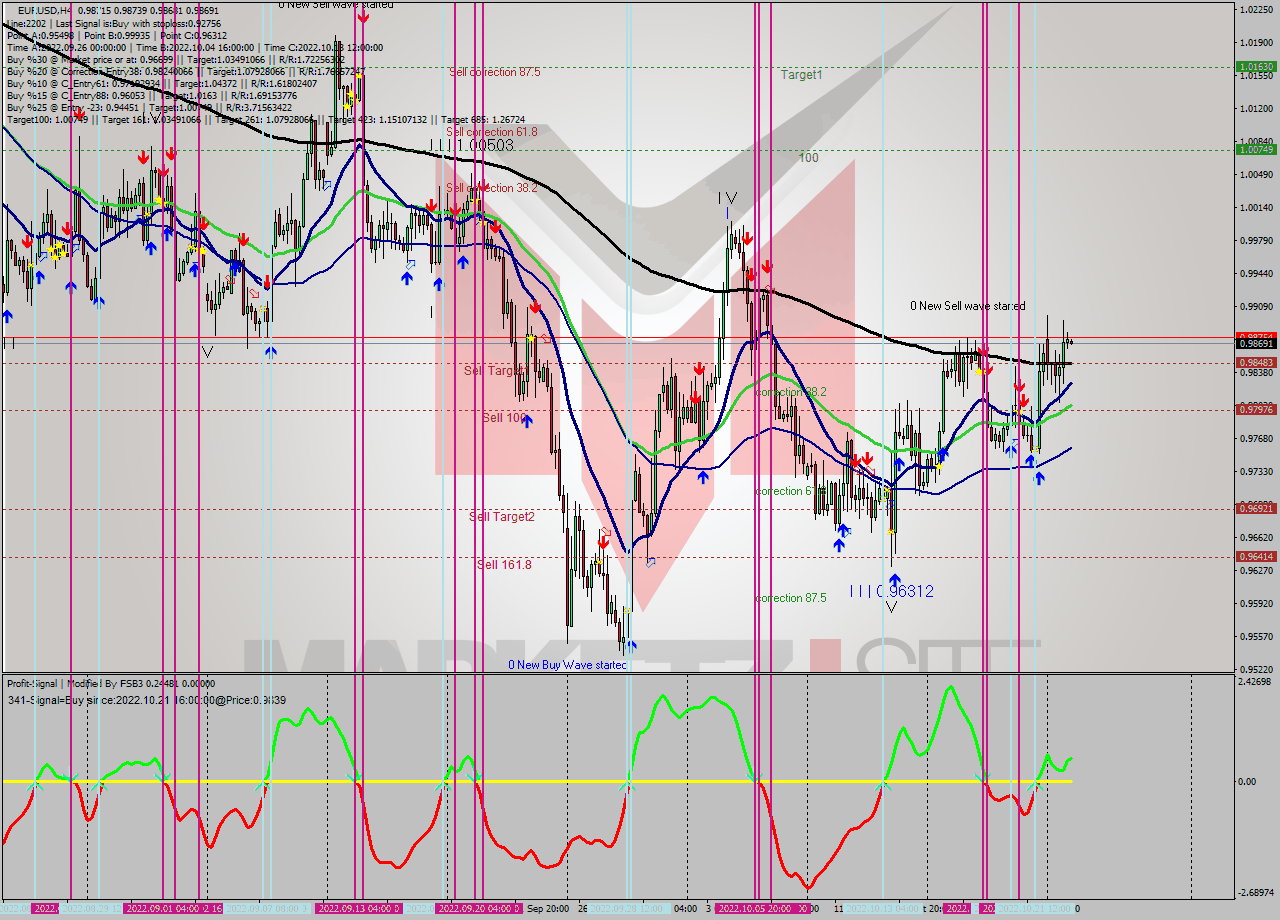The width and height of the screenshot is (1280, 920).
Task: Select the 'I I I 1.00503' wave label
Action: click(x=471, y=146)
